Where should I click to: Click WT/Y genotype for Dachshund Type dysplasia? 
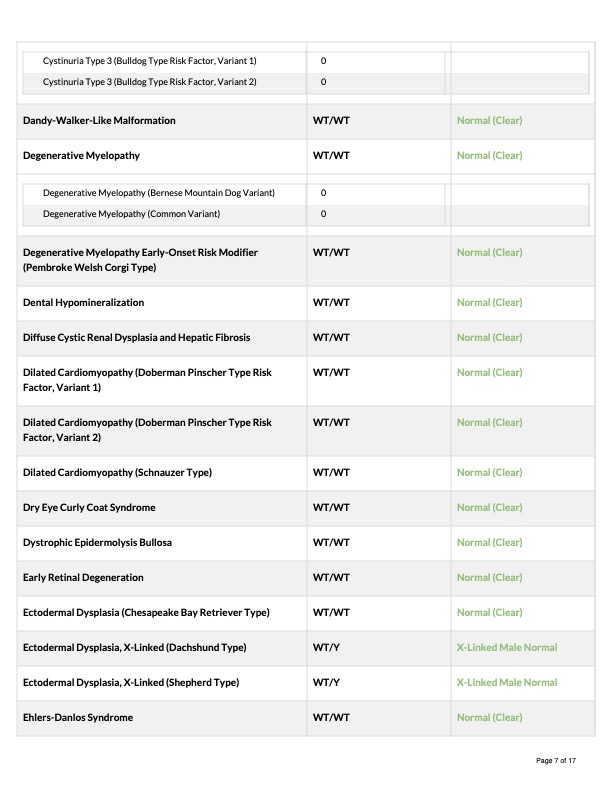point(326,648)
